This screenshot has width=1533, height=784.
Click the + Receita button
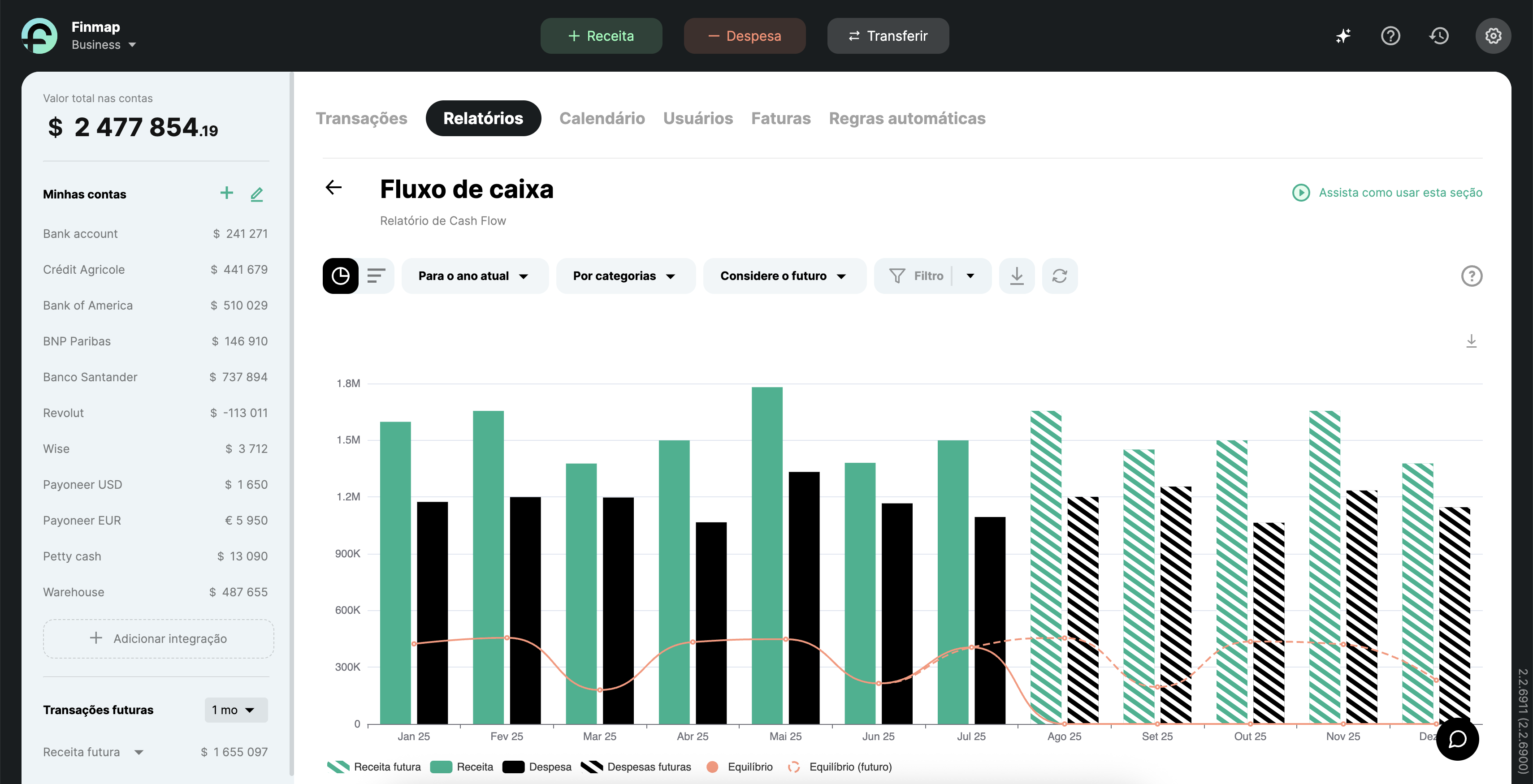(x=601, y=36)
